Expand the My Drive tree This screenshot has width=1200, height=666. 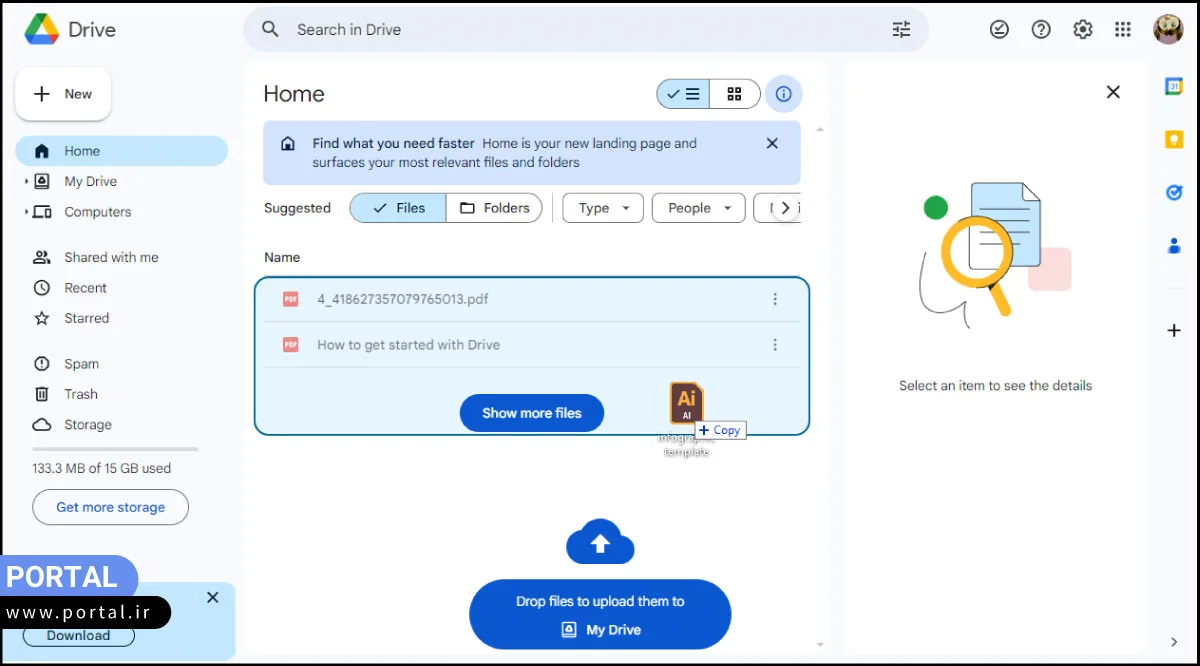(x=26, y=182)
